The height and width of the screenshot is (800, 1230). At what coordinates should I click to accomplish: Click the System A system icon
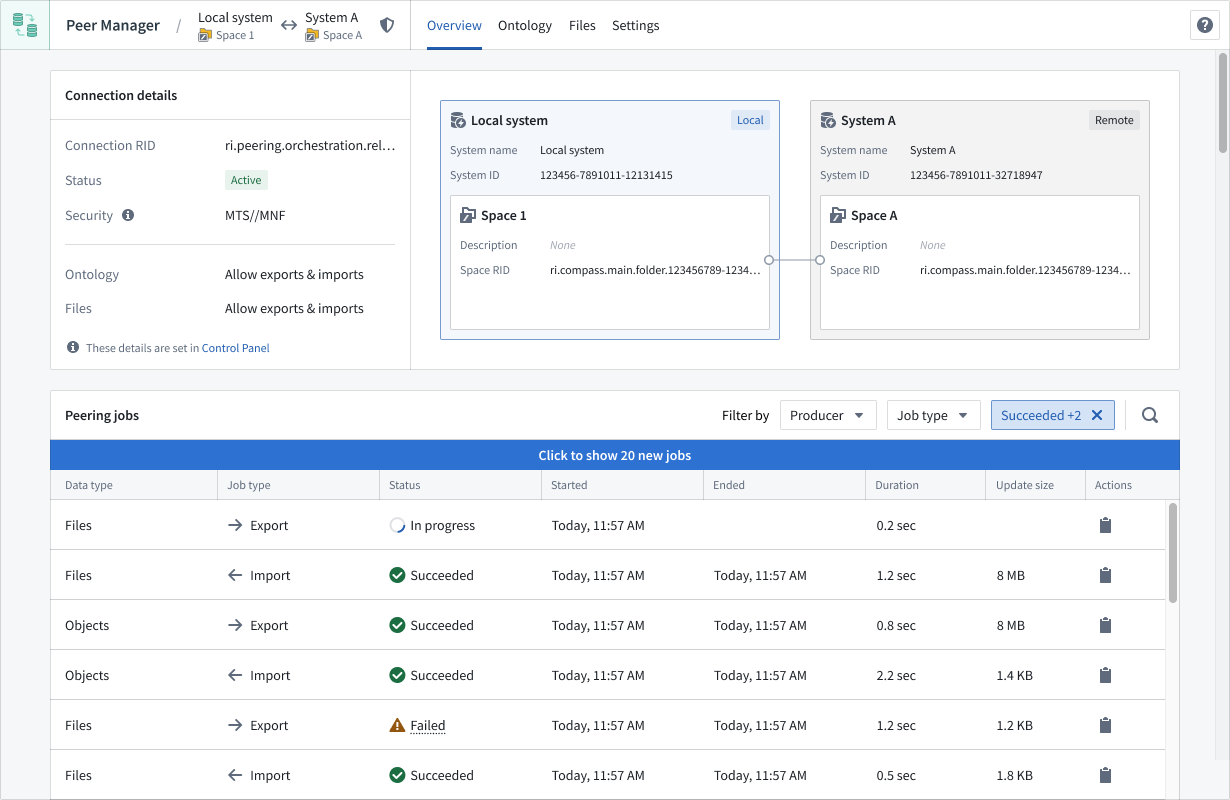pyautogui.click(x=829, y=119)
